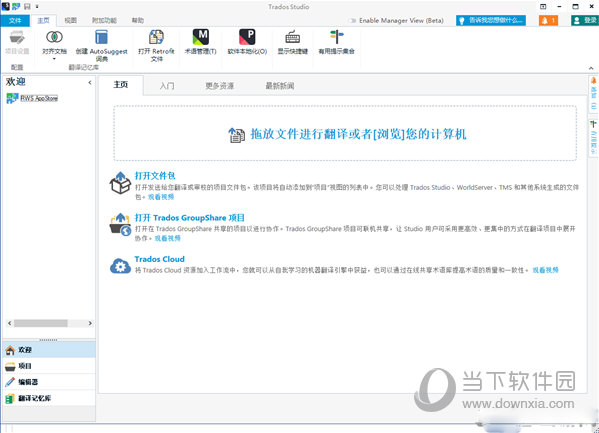Open the Trados Cloud link
The width and height of the screenshot is (599, 433).
(x=159, y=259)
